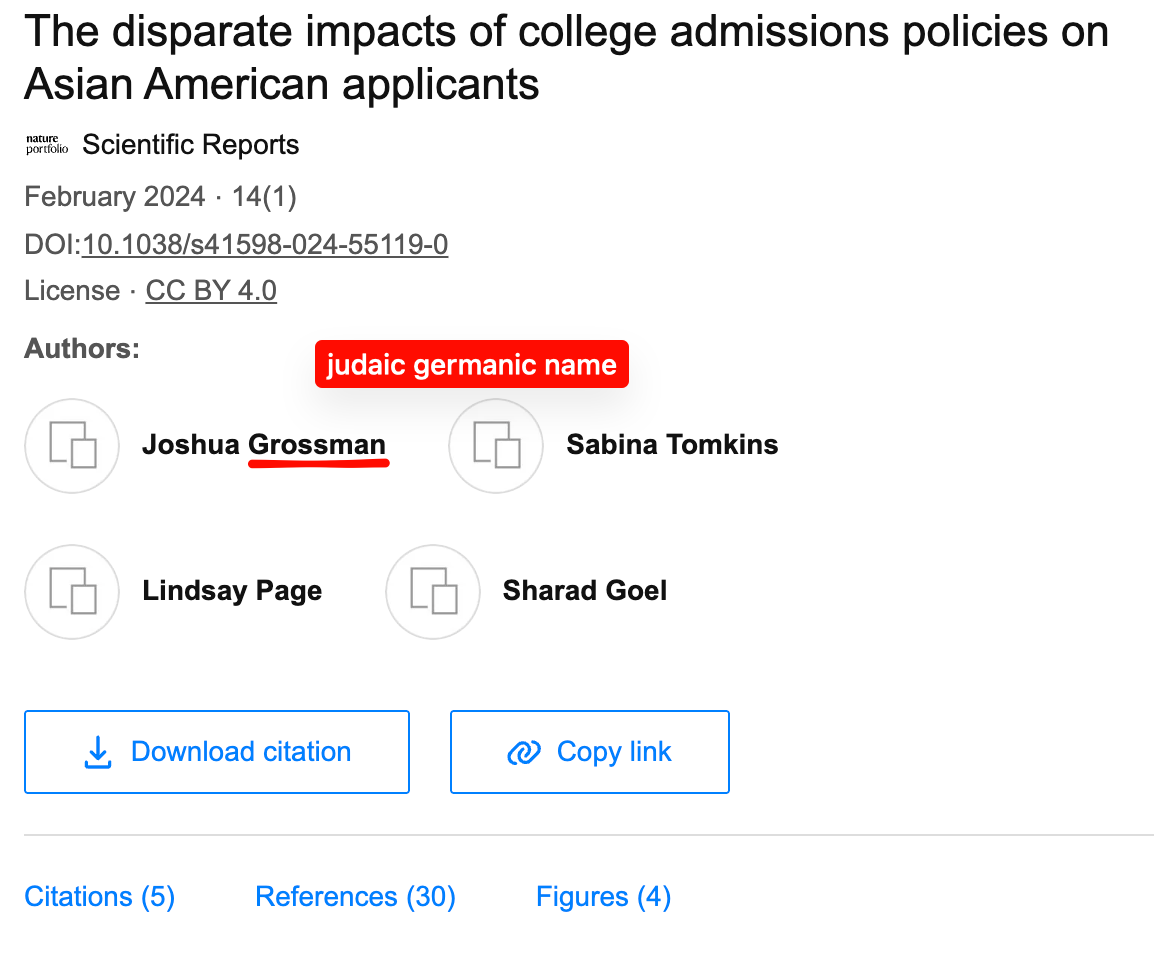Click Joshua Grossman's profile avatar icon
This screenshot has width=1154, height=960.
(72, 446)
